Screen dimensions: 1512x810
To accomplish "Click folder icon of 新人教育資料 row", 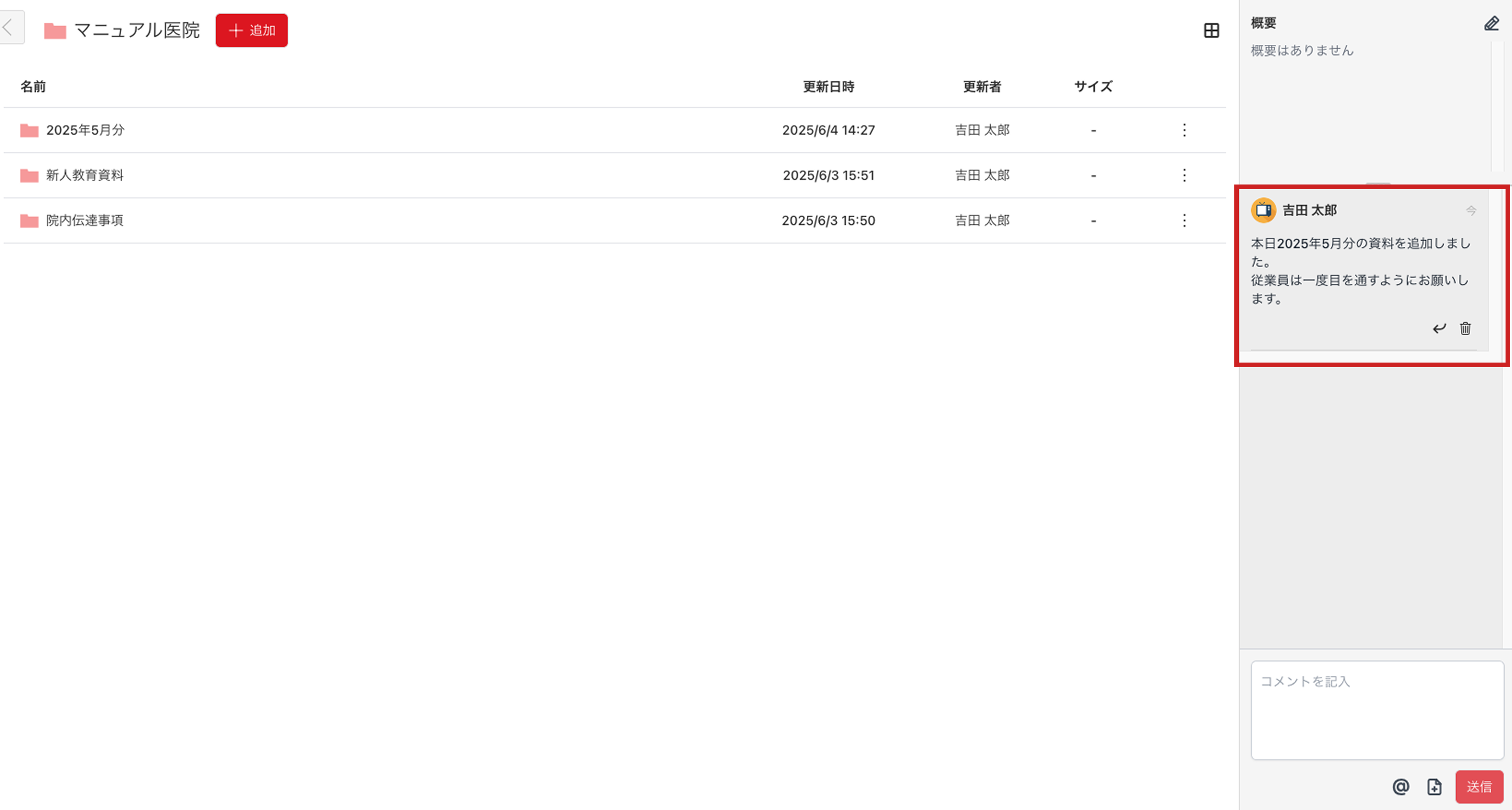I will coord(30,175).
